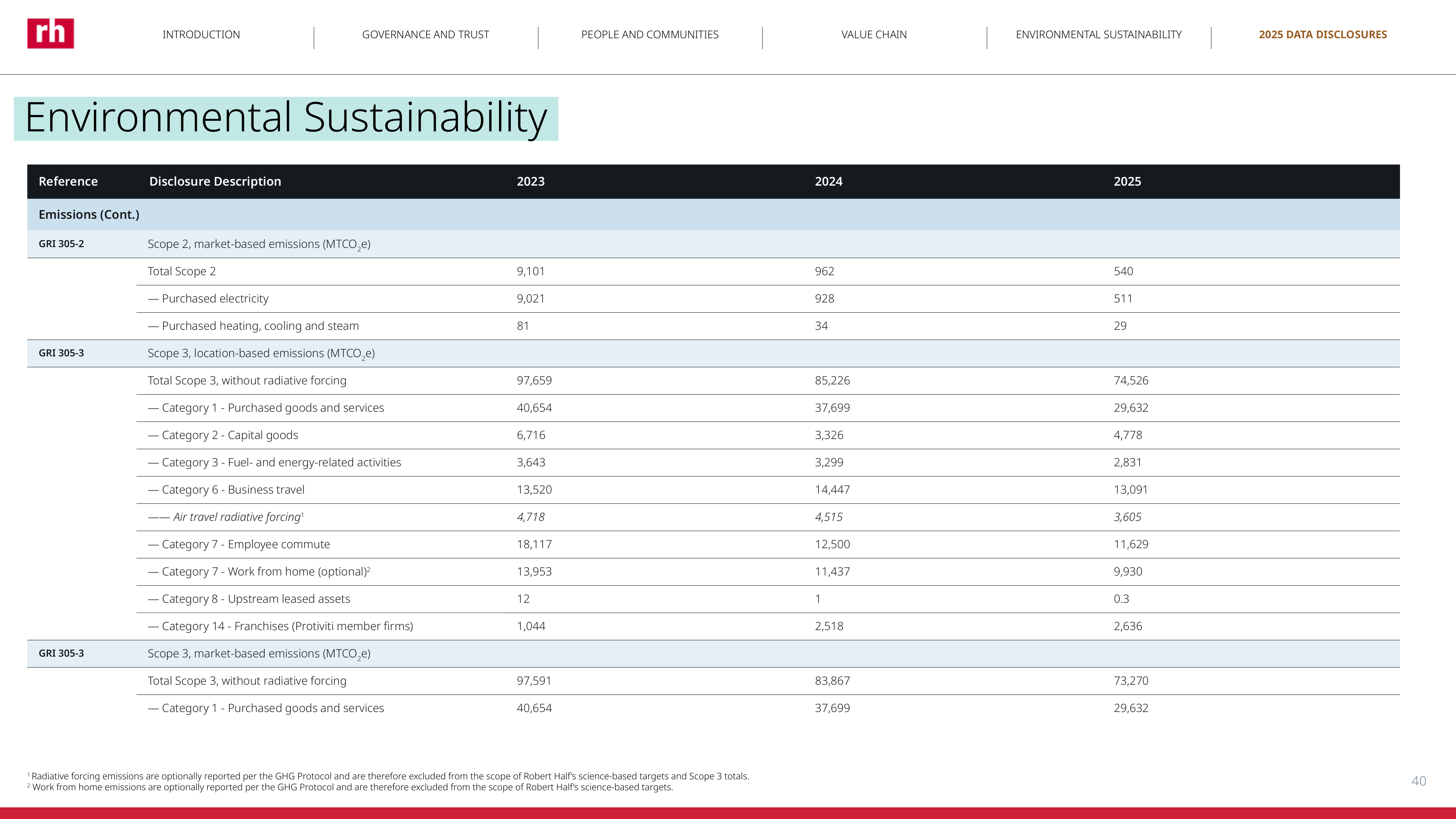Screen dimensions: 1456x819
Task: Click Scope 2, market-based emissions heading
Action: pyautogui.click(x=259, y=244)
